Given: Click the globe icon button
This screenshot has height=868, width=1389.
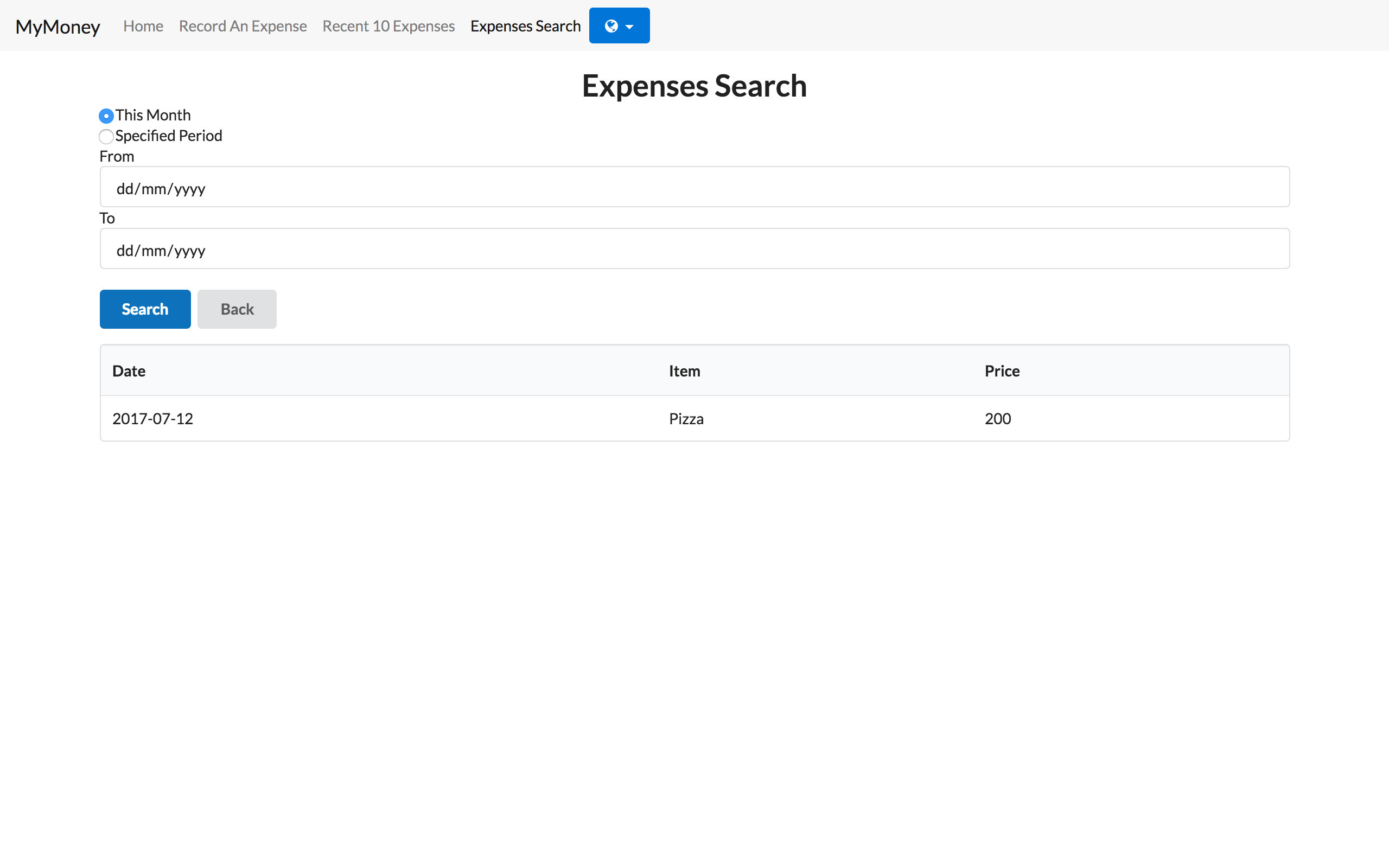Looking at the screenshot, I should 612,25.
